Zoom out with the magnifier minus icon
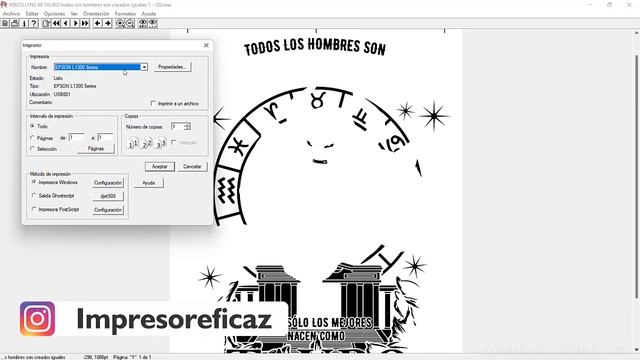 tap(130, 24)
